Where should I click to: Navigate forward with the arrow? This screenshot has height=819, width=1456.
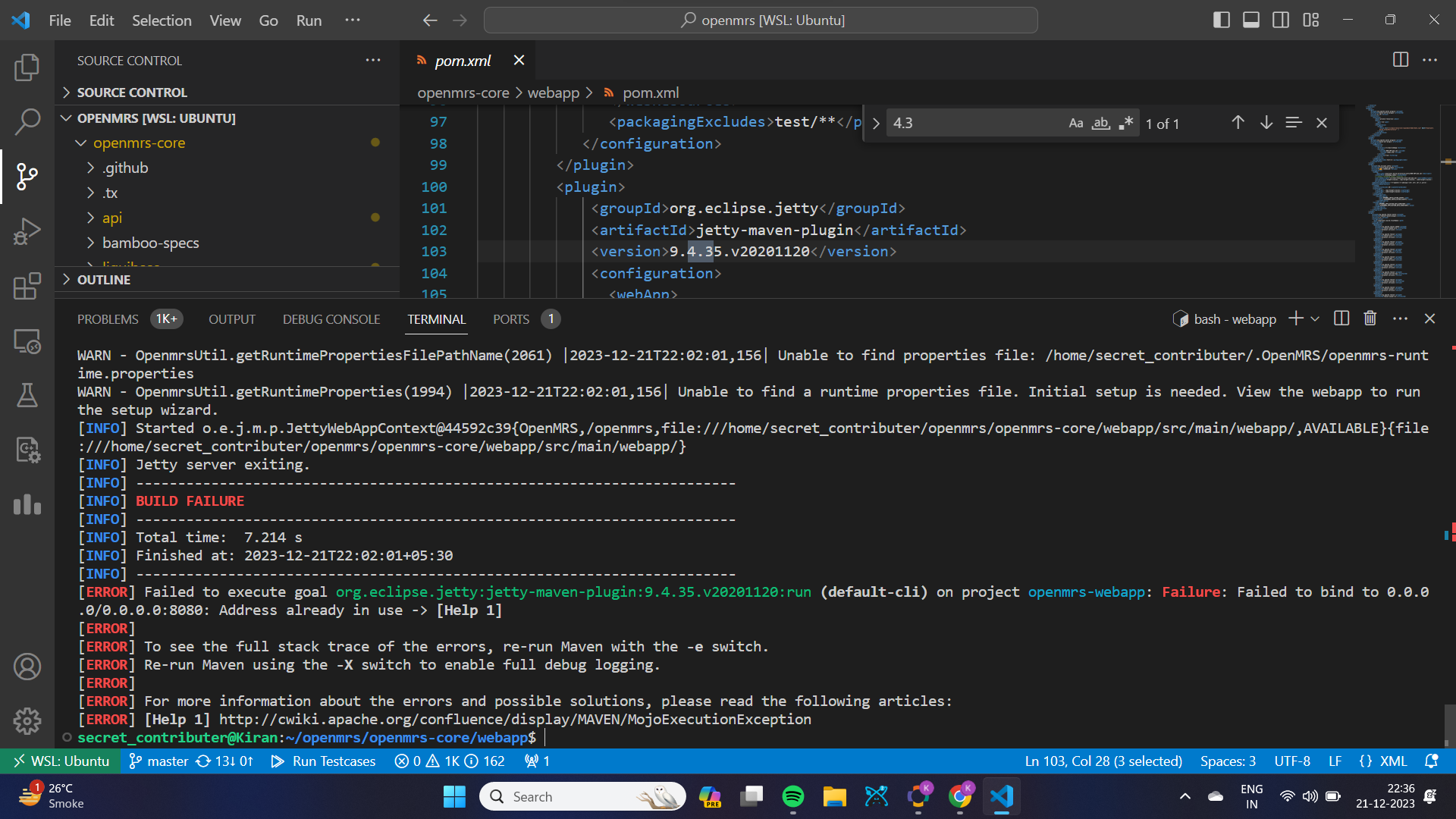[460, 20]
